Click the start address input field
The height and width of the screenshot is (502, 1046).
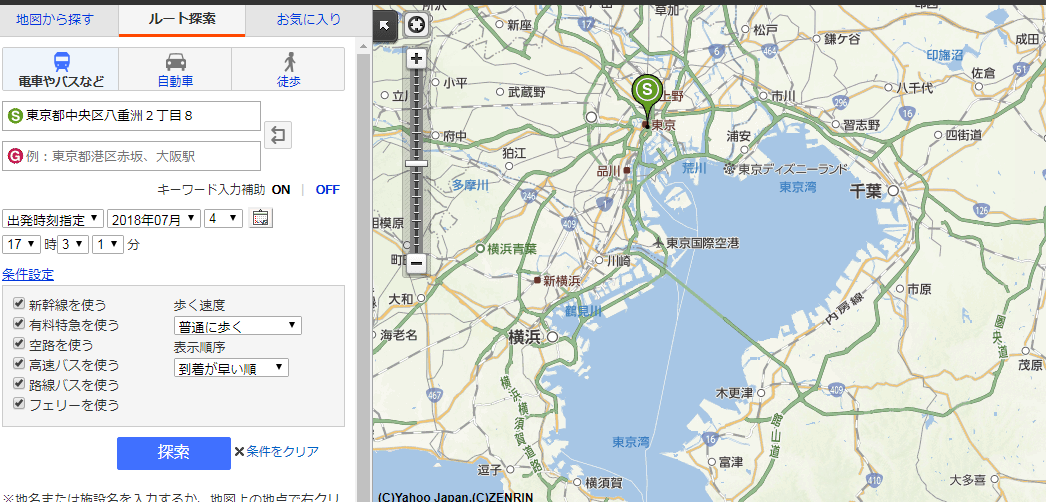pos(131,116)
